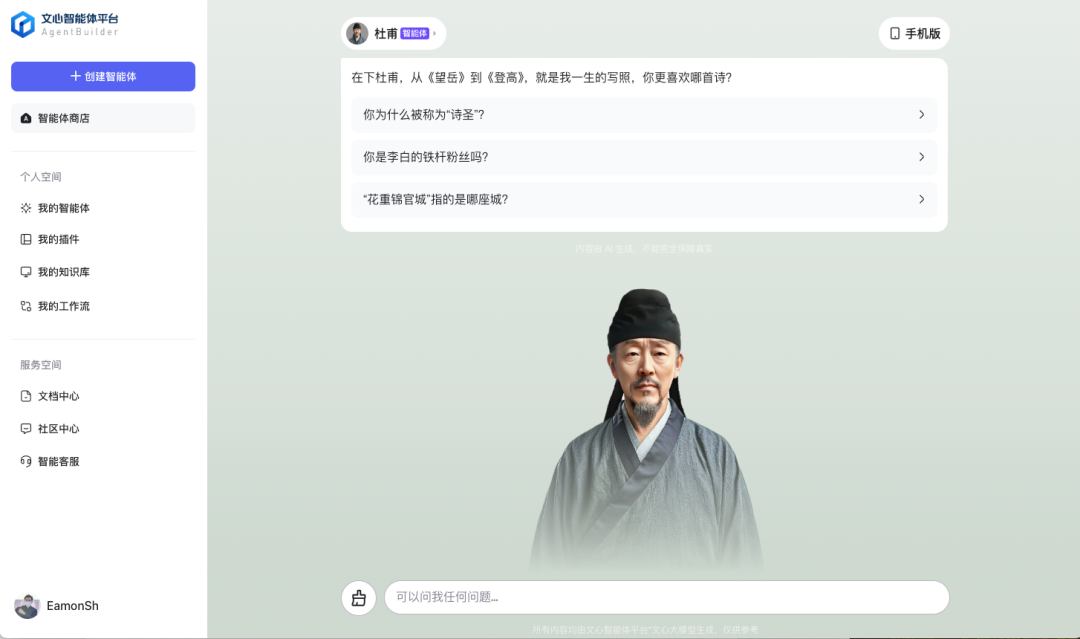Click the 我的智能体 sparkle icon
The width and height of the screenshot is (1080, 639).
pyautogui.click(x=26, y=208)
